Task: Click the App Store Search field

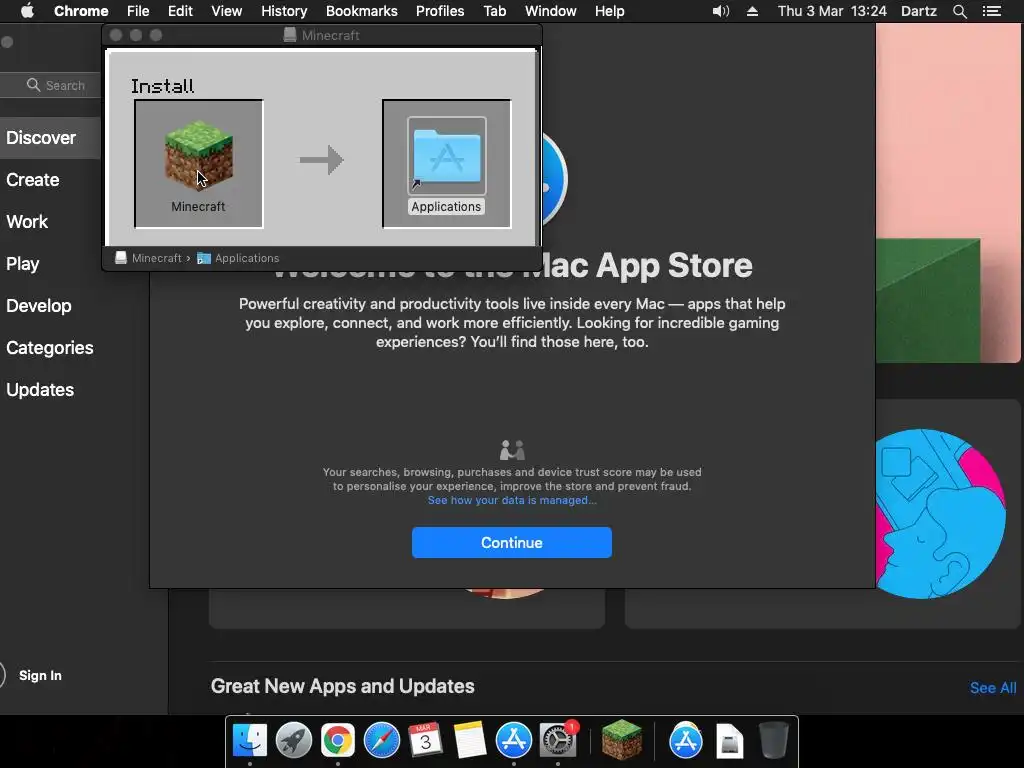Action: (52, 85)
